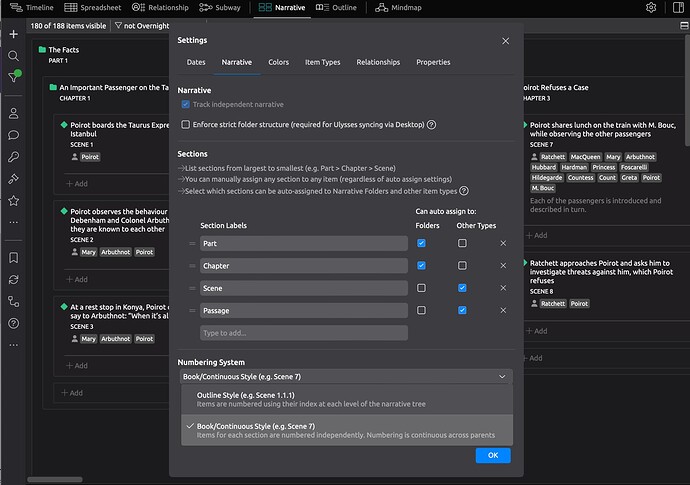Open the search magnifier in left sidebar
Image resolution: width=690 pixels, height=485 pixels.
pyautogui.click(x=14, y=55)
